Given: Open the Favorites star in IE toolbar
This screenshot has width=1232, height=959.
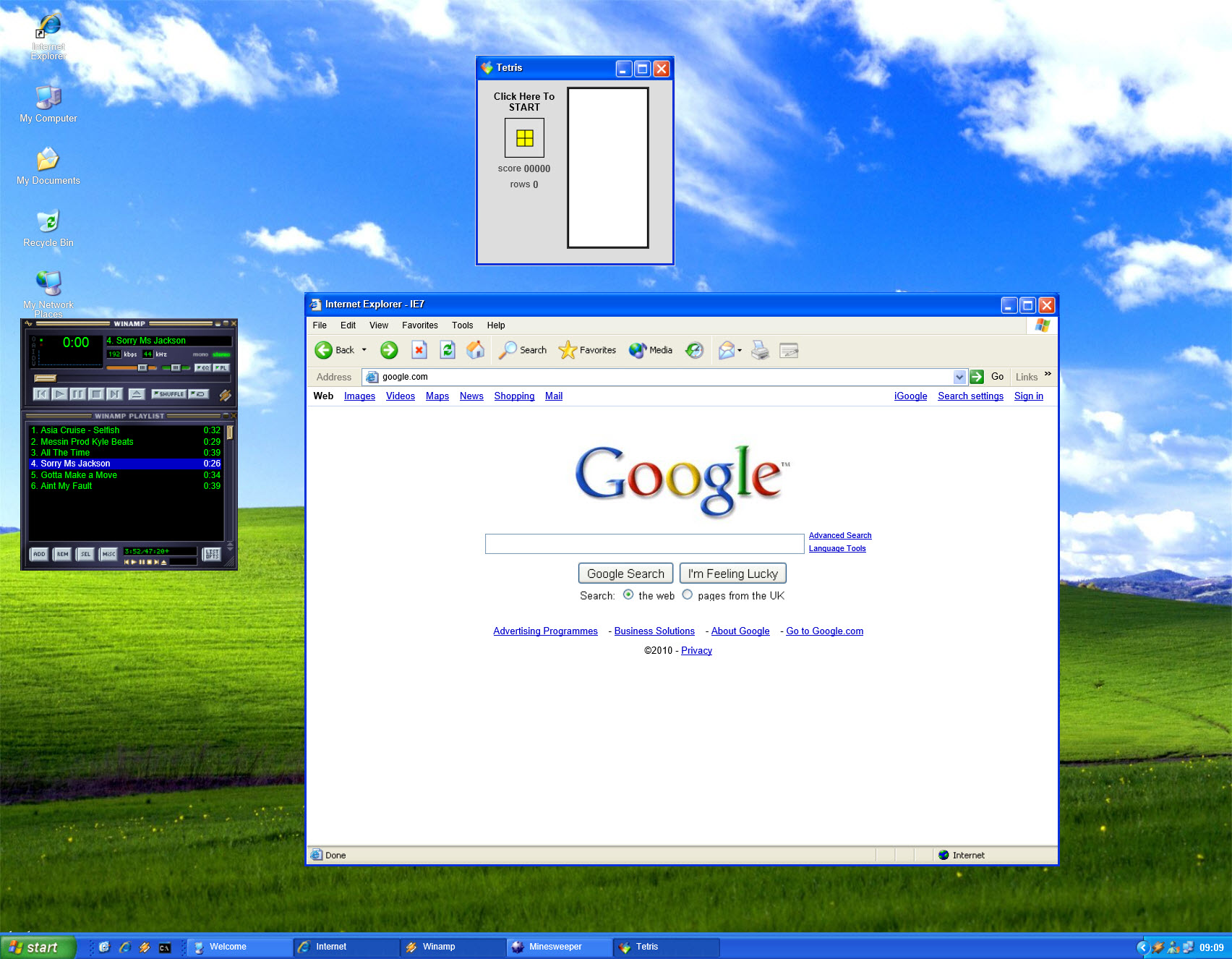Looking at the screenshot, I should [x=587, y=351].
